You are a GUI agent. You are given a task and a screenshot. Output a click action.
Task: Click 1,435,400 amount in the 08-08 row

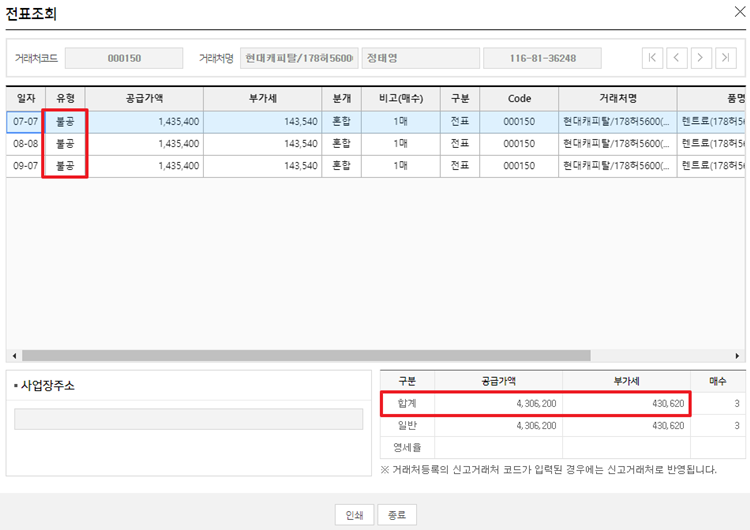coord(178,144)
